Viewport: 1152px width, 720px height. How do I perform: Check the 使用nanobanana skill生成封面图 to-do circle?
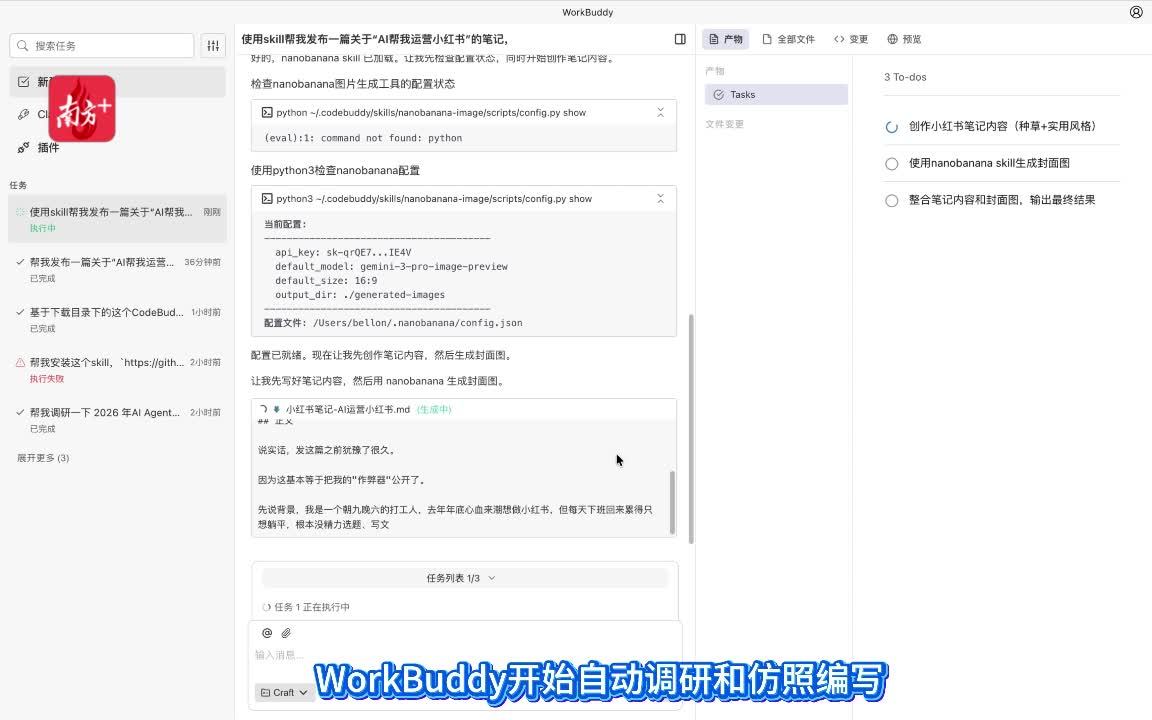892,163
